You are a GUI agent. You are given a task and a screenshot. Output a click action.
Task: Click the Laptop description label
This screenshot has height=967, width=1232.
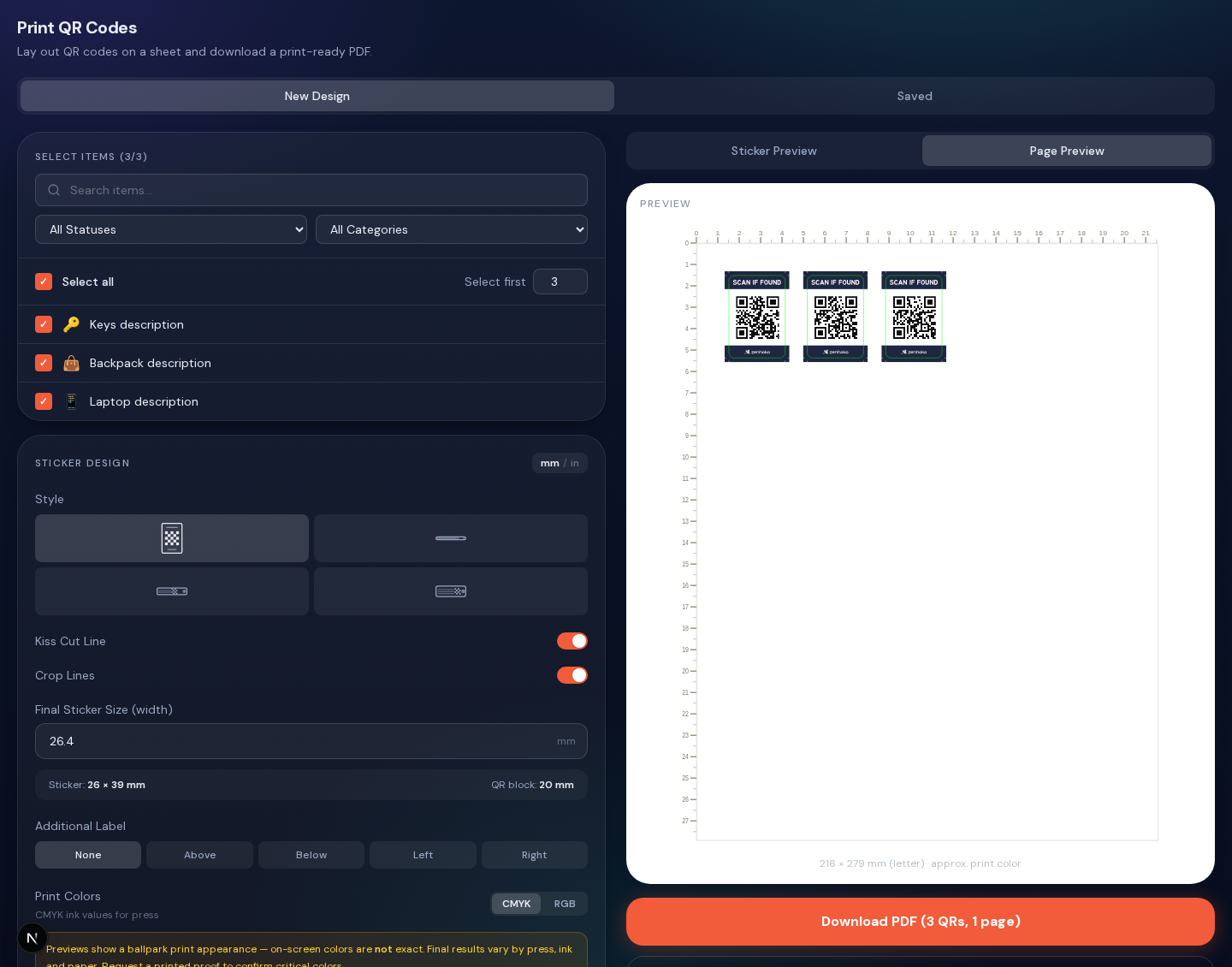click(144, 401)
